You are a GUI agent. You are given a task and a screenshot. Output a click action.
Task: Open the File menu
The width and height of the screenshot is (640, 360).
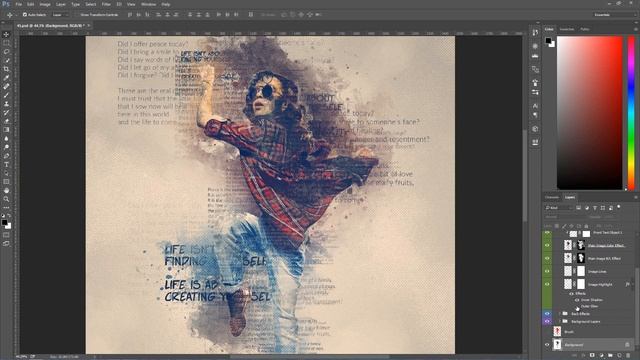[19, 4]
